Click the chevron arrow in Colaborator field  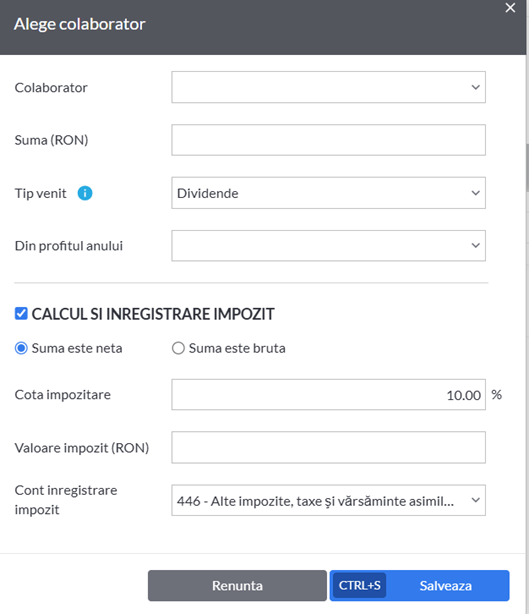click(475, 87)
